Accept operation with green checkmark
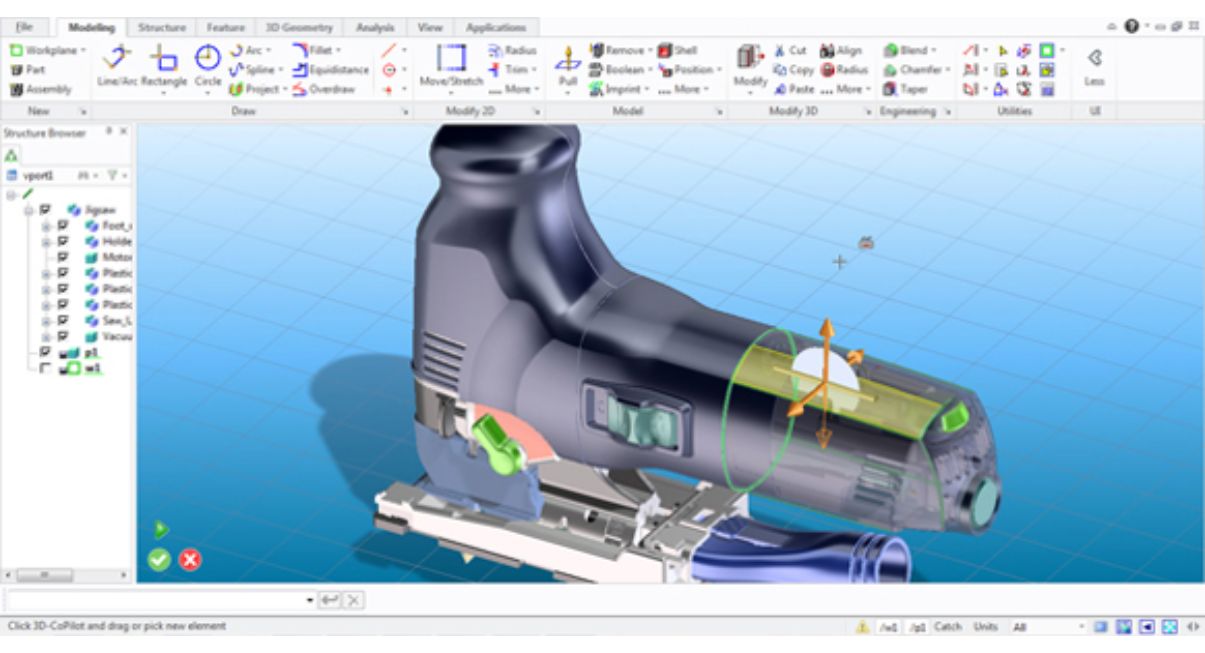This screenshot has width=1205, height=653. 159,560
